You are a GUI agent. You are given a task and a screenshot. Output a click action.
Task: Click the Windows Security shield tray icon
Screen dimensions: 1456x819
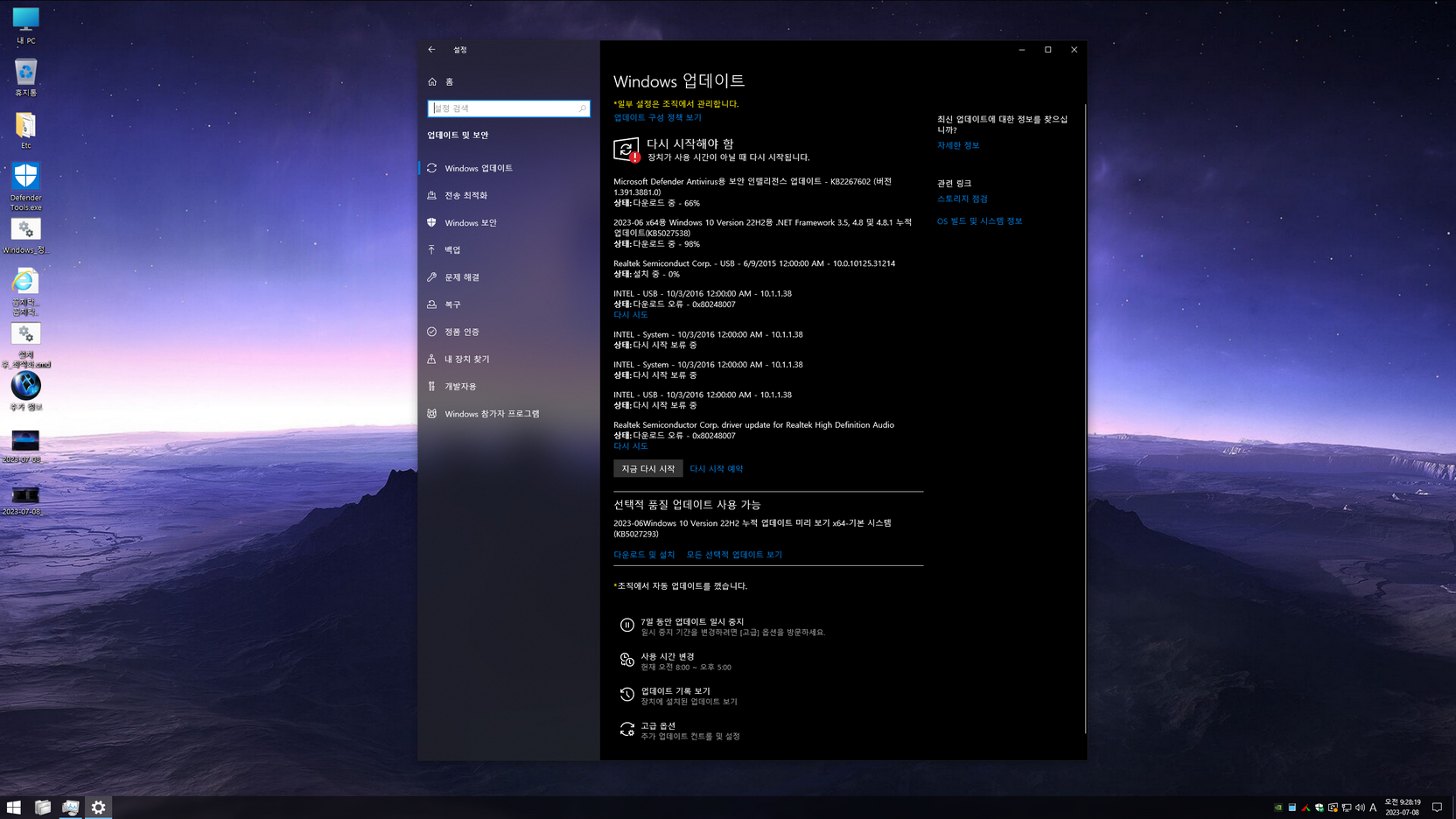point(1319,808)
